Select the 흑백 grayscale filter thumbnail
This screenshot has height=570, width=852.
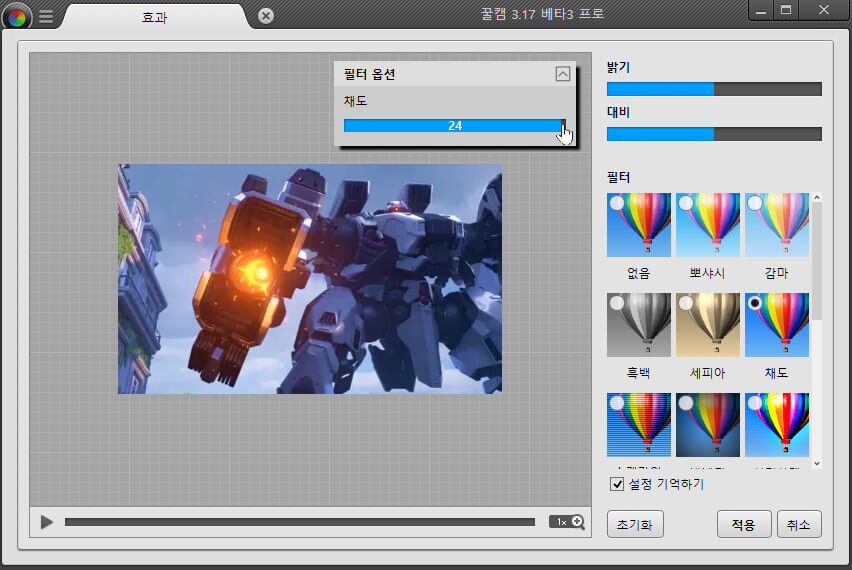[639, 326]
